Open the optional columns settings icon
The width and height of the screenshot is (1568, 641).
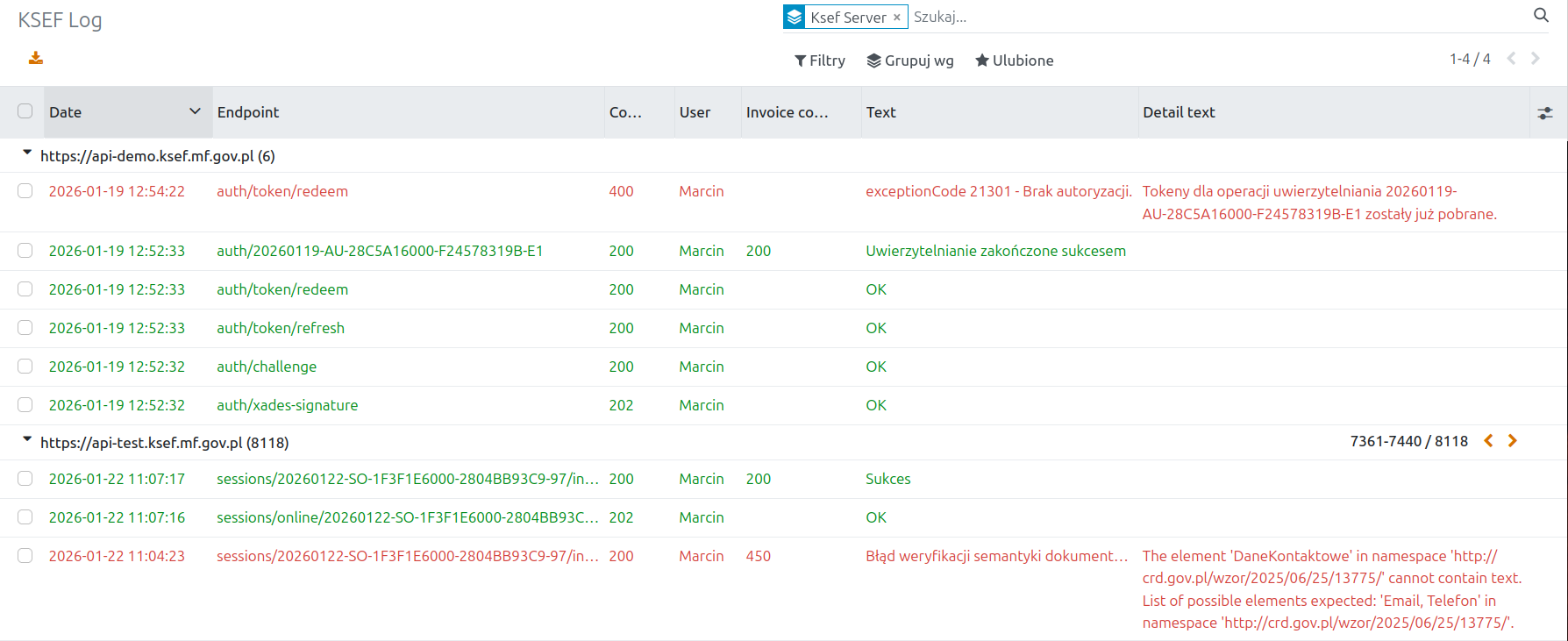(1544, 113)
